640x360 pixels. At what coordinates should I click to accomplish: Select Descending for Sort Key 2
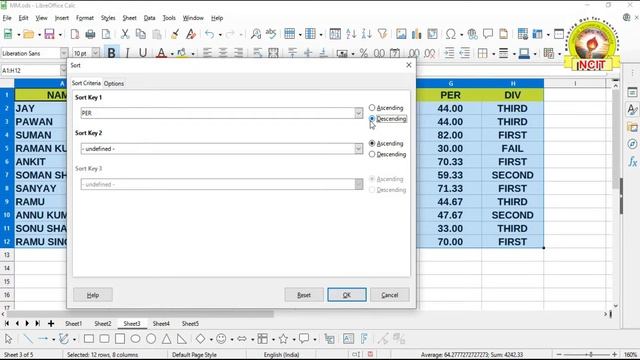pos(387,154)
